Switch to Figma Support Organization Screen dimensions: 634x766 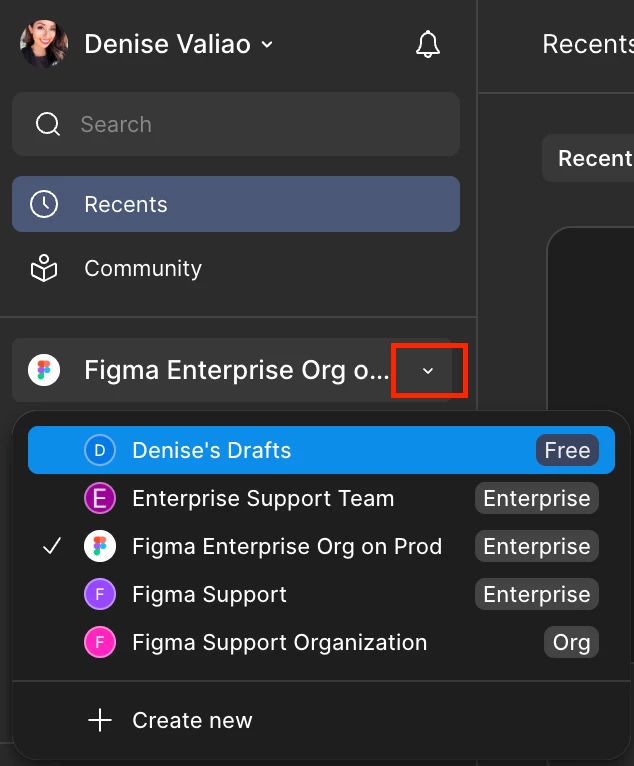[x=321, y=642]
